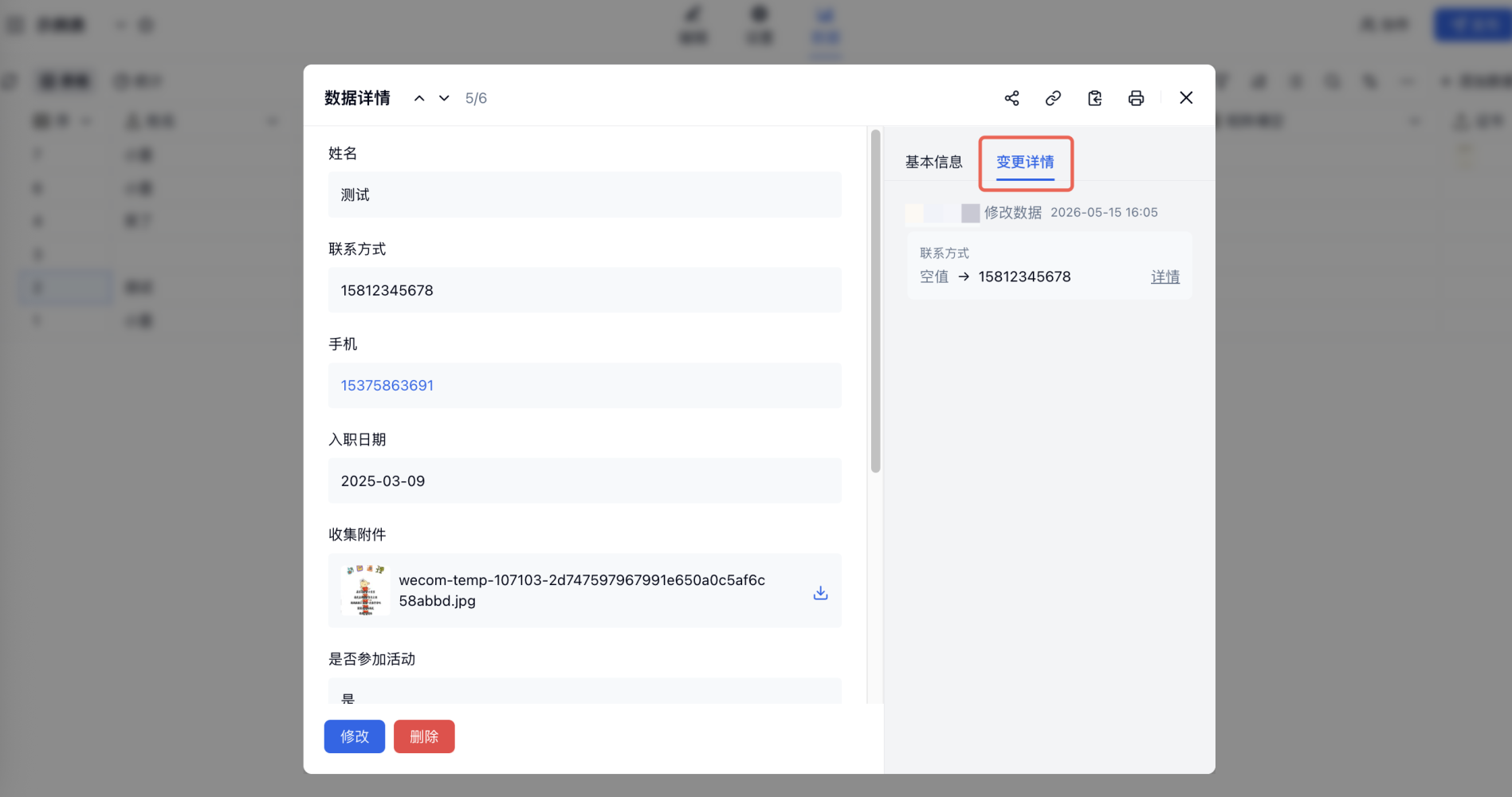Click the form's vertical scrollbar
Screen dimensions: 1512x797
coord(875,301)
